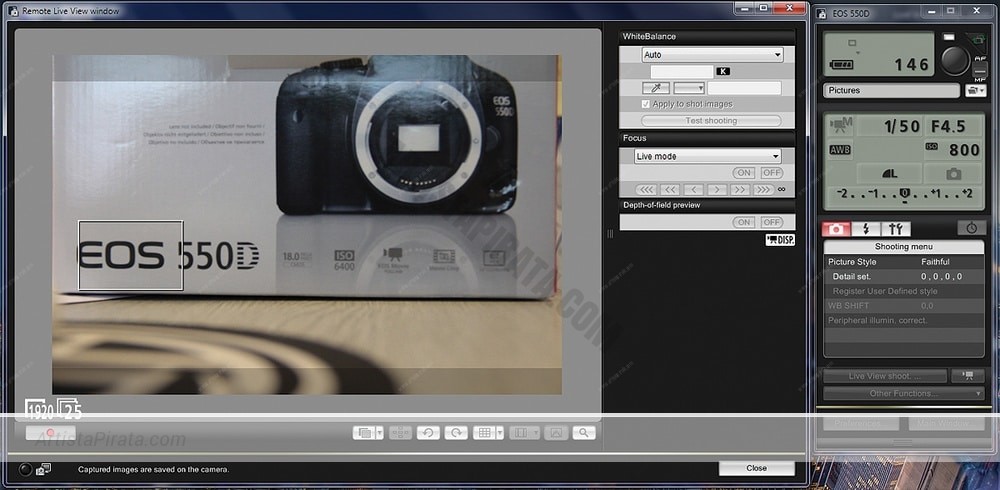Click the single-left focus adjust button
Screen dimensions: 1000x490
pyautogui.click(x=693, y=189)
